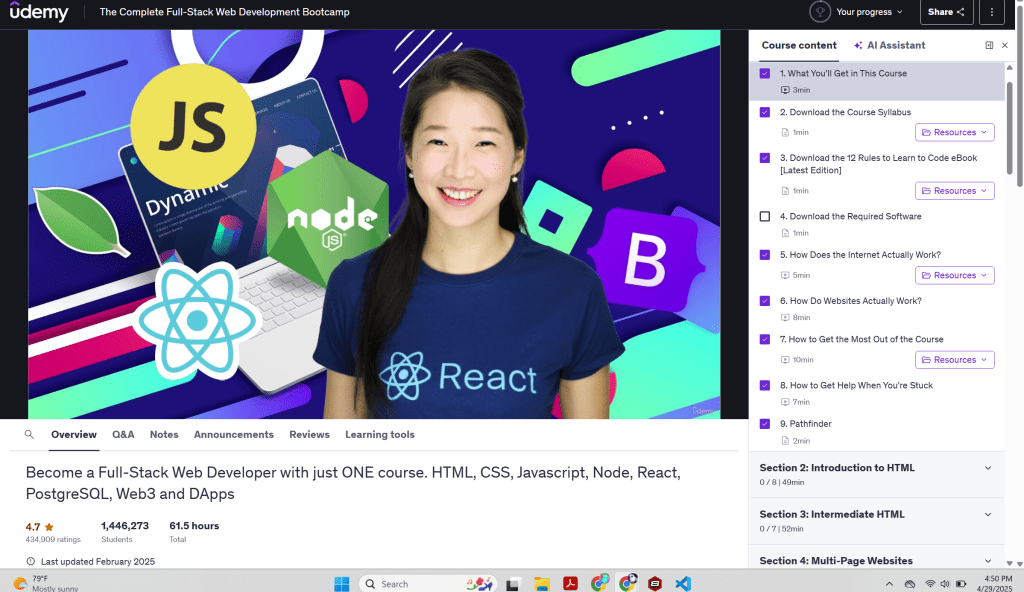The image size is (1024, 592).
Task: Expand the sidebar panel layout icon
Action: tap(988, 45)
